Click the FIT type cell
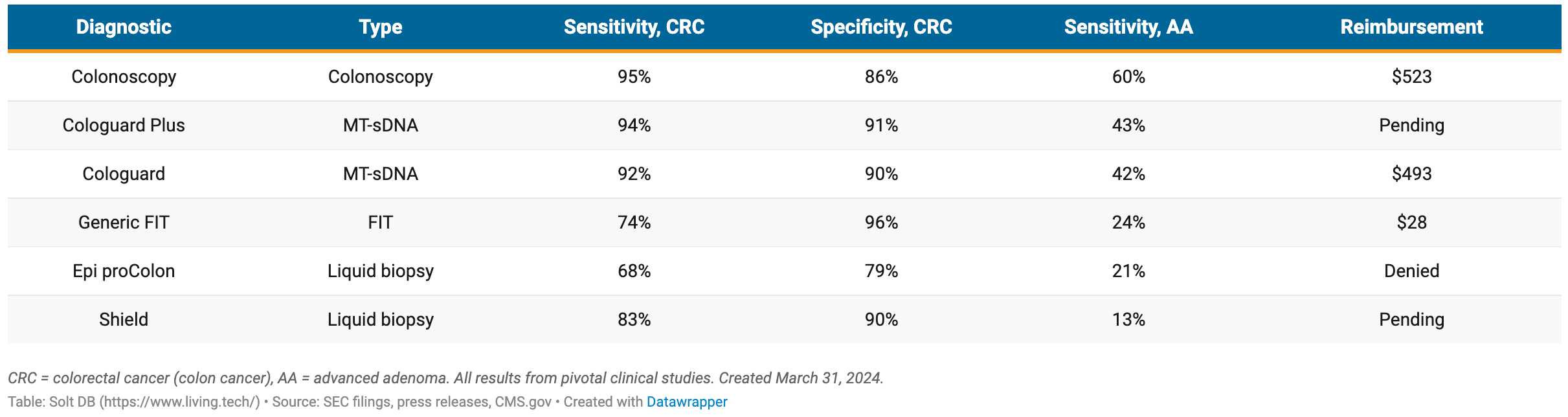The width and height of the screenshot is (1568, 417). tap(381, 223)
